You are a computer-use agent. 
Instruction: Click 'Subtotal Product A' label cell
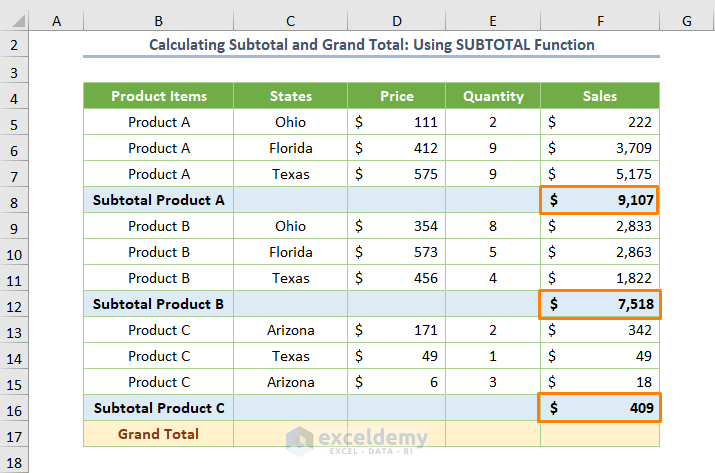(158, 200)
